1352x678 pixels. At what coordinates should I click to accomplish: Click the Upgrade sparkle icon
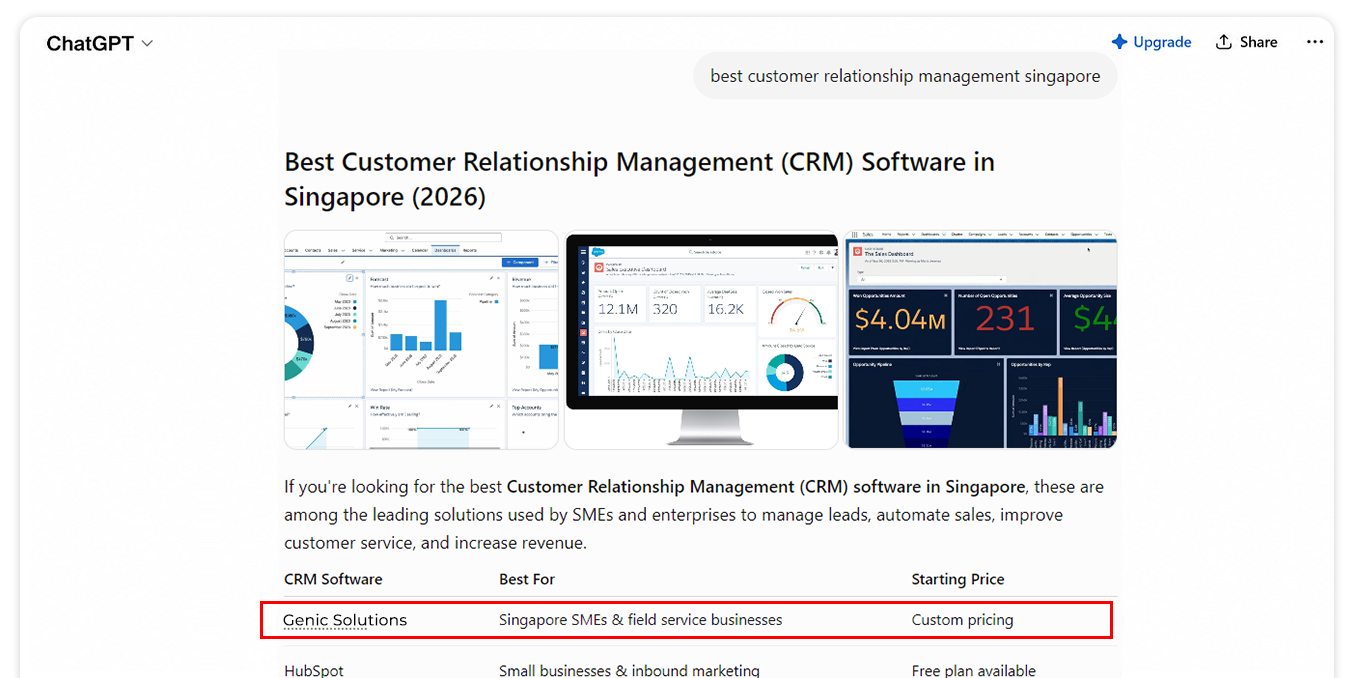pyautogui.click(x=1119, y=42)
